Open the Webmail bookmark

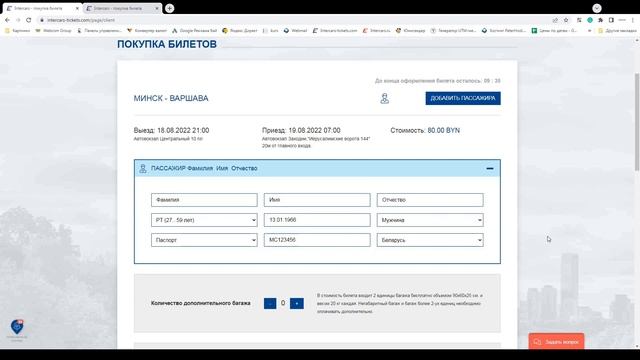tap(295, 31)
